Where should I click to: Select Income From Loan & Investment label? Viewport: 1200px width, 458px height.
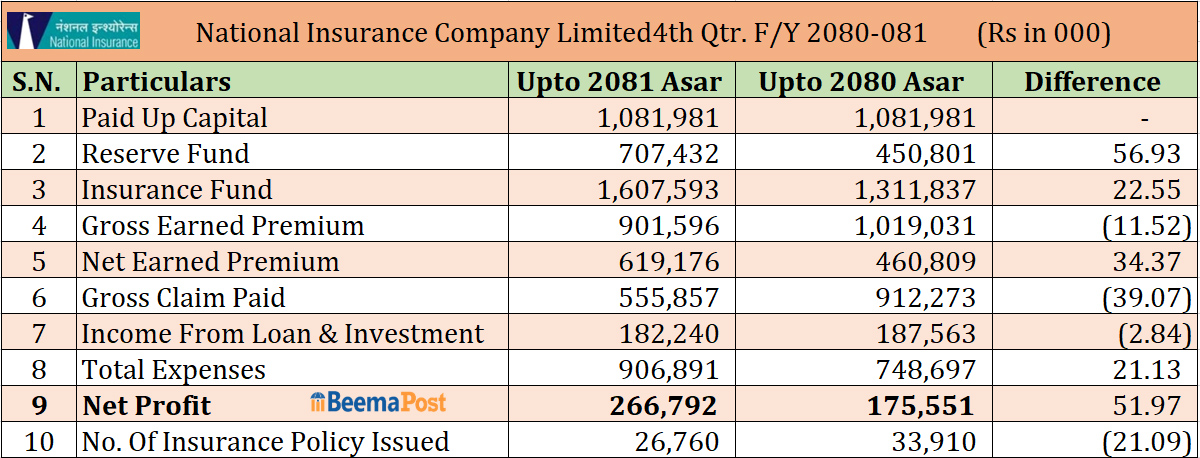click(282, 334)
